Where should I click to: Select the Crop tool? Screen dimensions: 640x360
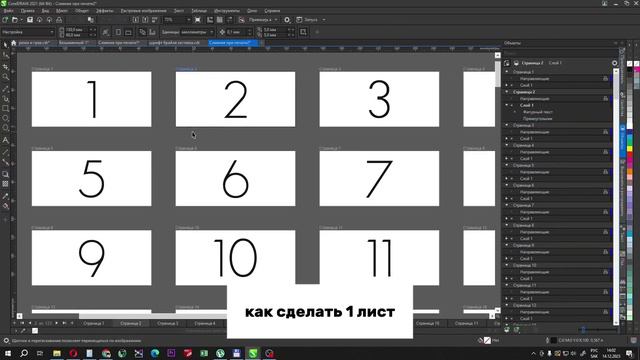pos(5,66)
